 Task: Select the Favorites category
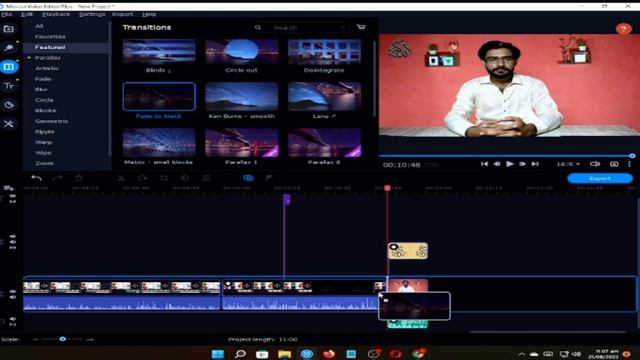[50, 37]
